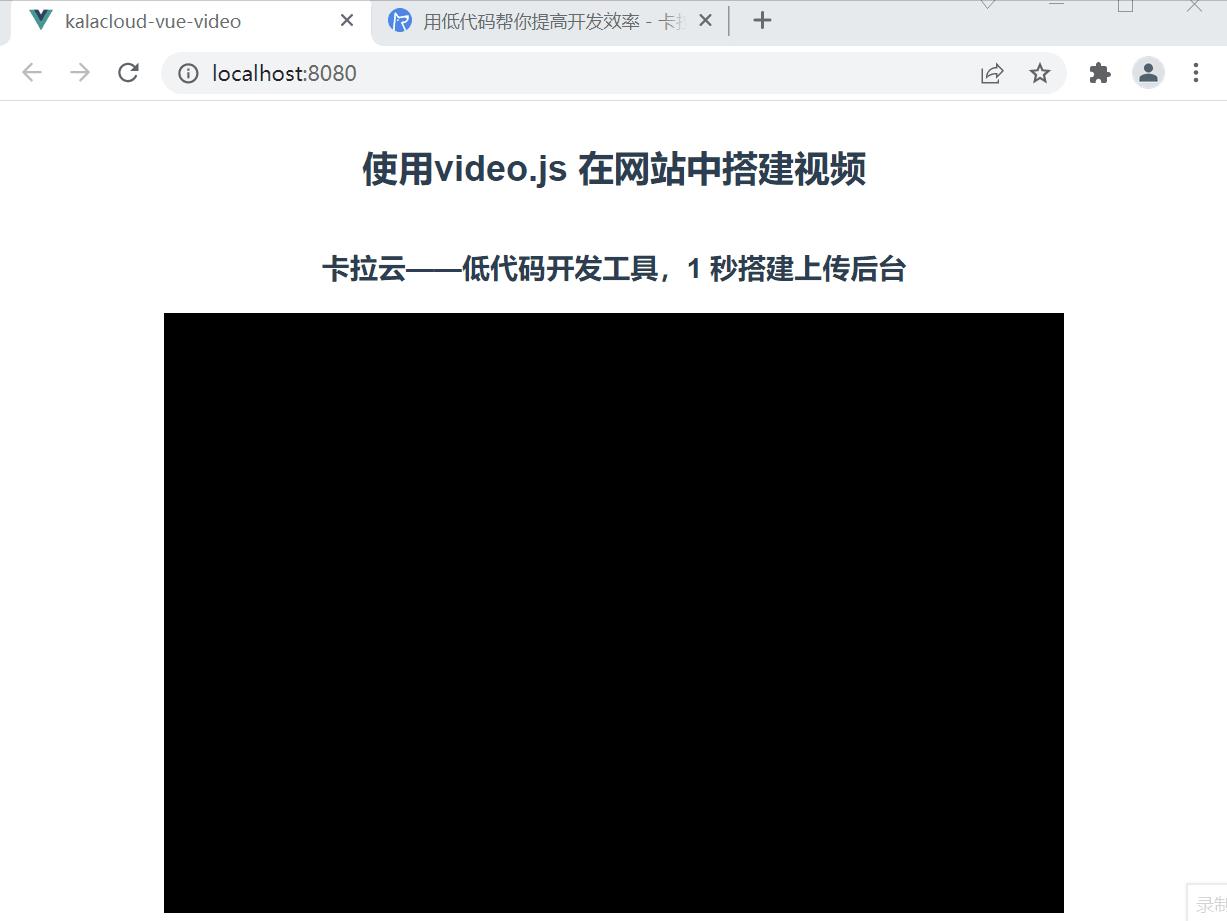Image resolution: width=1227 pixels, height=921 pixels.
Task: Reload the localhost:8080 page
Action: (x=128, y=72)
